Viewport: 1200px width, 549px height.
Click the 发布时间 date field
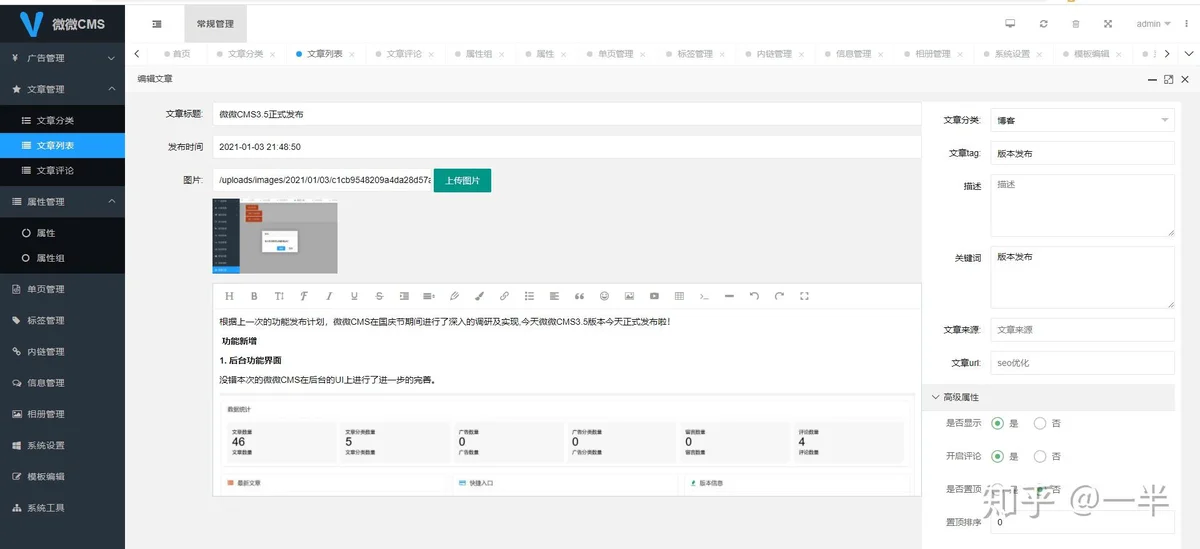pos(566,147)
